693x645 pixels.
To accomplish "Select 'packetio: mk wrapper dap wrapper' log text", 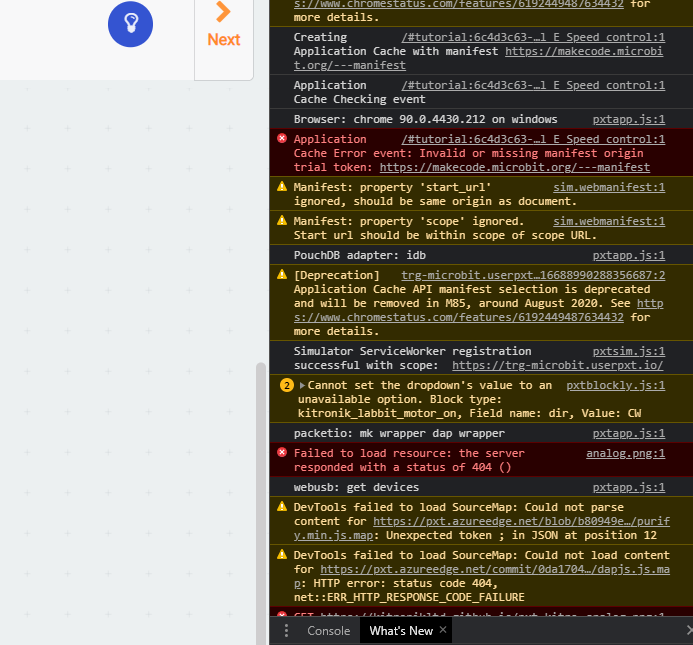I will (399, 433).
